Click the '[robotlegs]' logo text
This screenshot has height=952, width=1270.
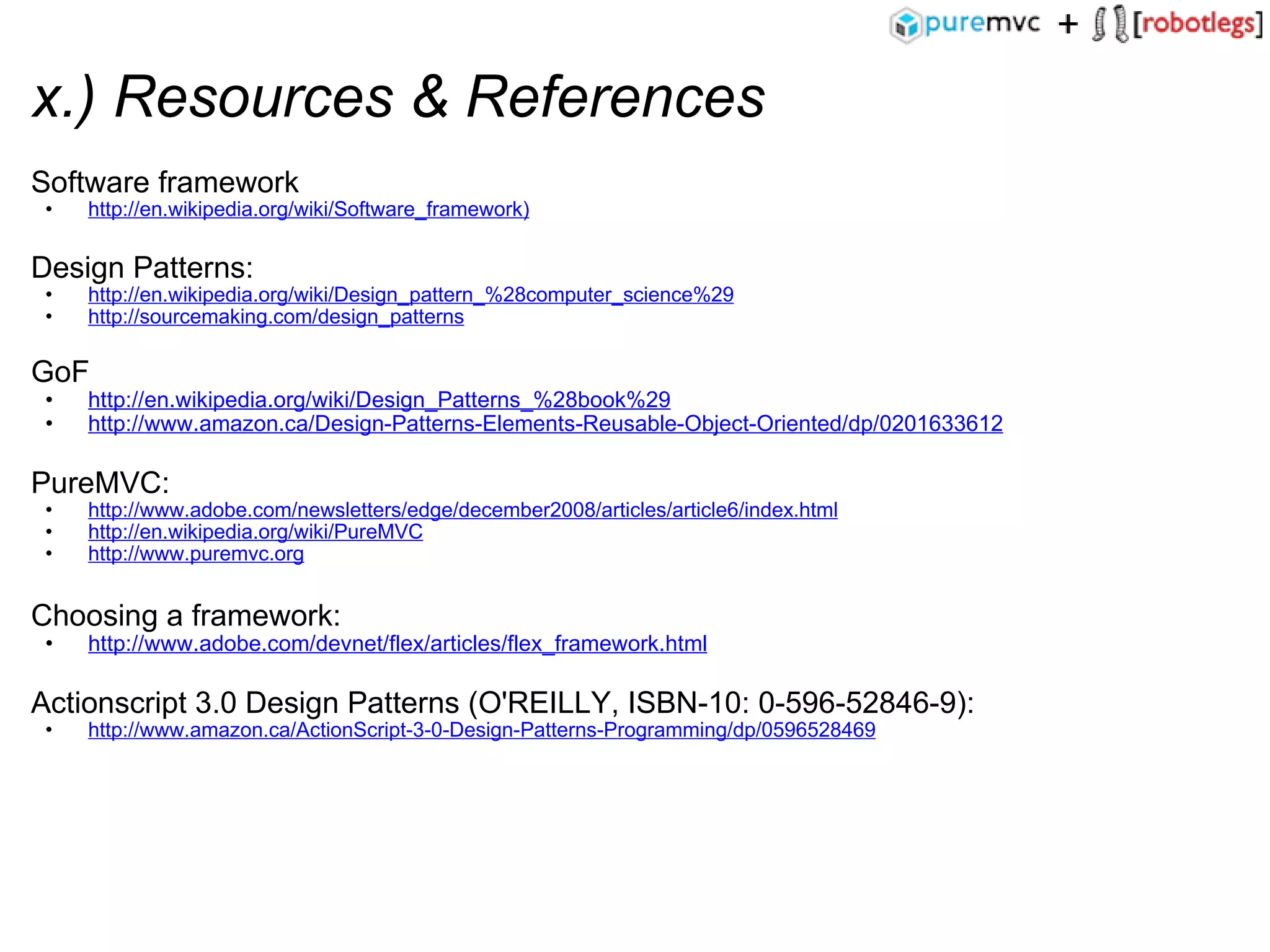pyautogui.click(x=1198, y=24)
